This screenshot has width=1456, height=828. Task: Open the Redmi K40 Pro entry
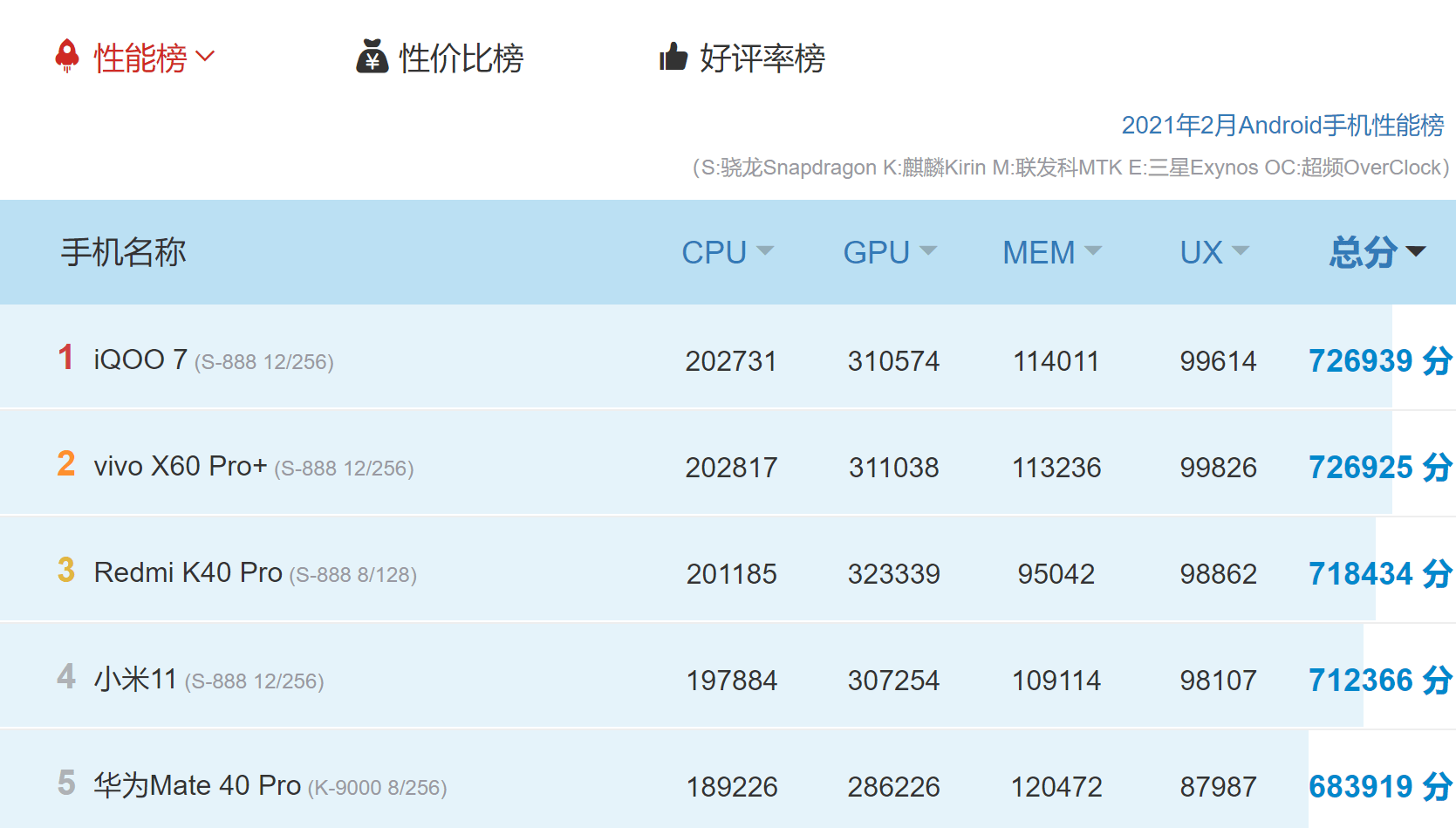pyautogui.click(x=188, y=571)
